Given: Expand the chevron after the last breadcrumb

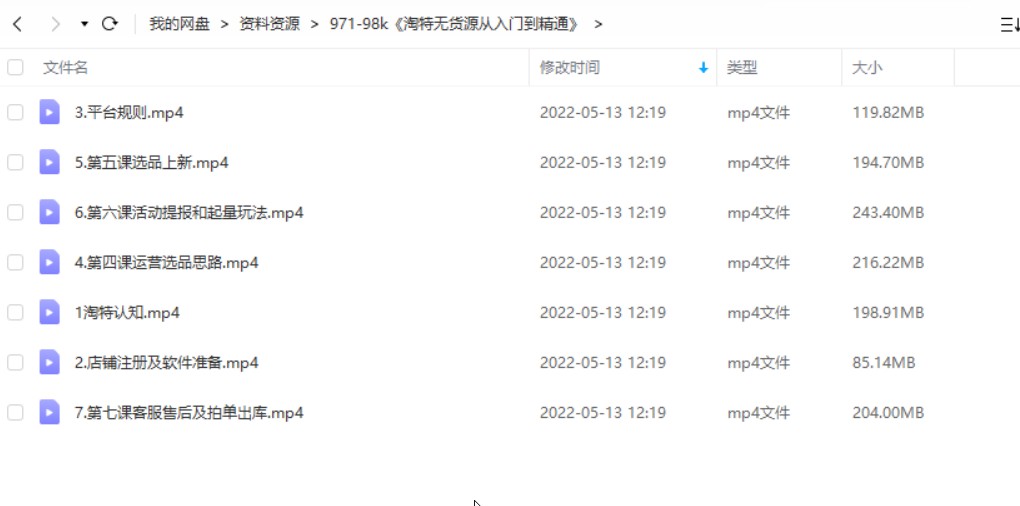Looking at the screenshot, I should (x=598, y=25).
